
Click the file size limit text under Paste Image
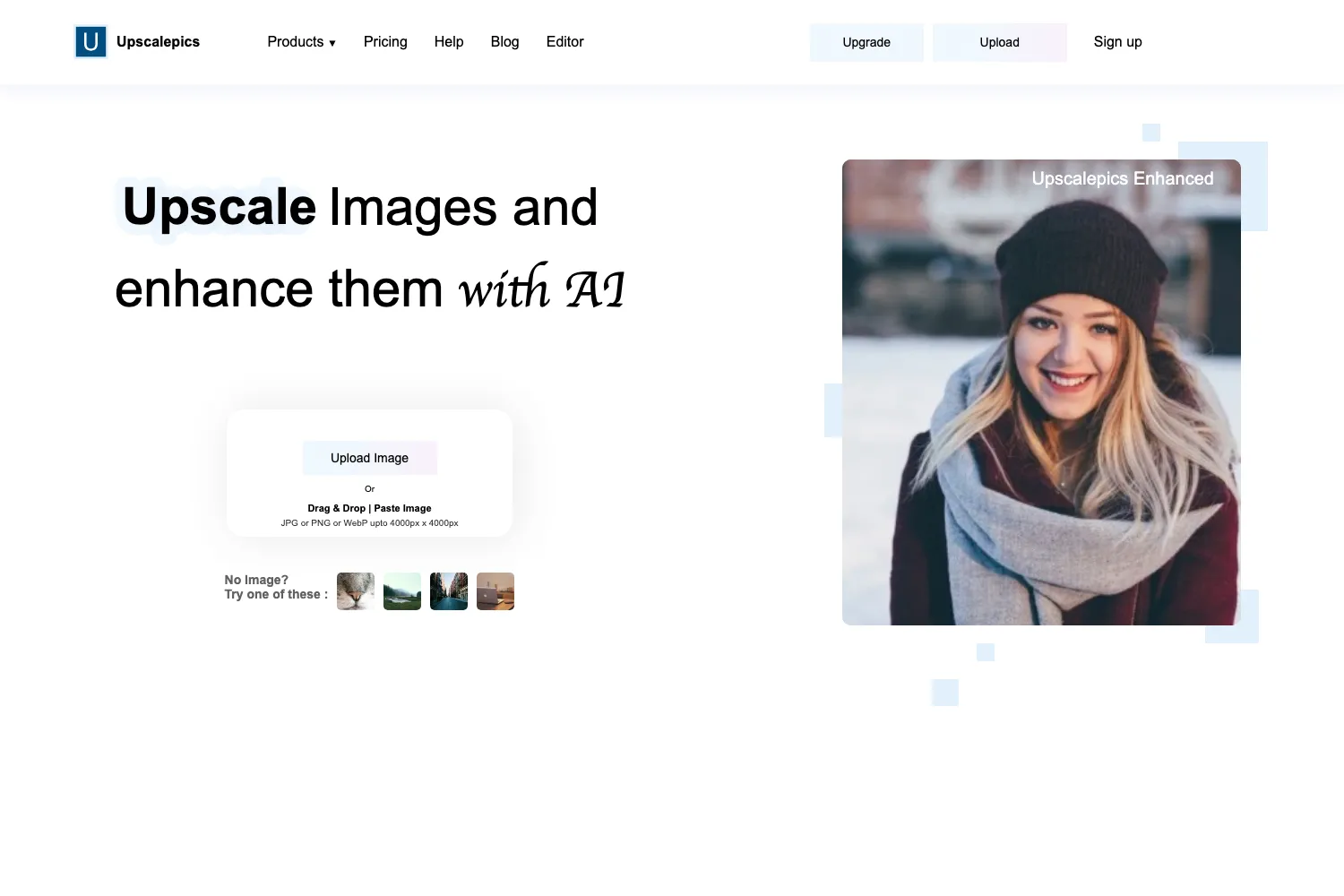pyautogui.click(x=369, y=523)
